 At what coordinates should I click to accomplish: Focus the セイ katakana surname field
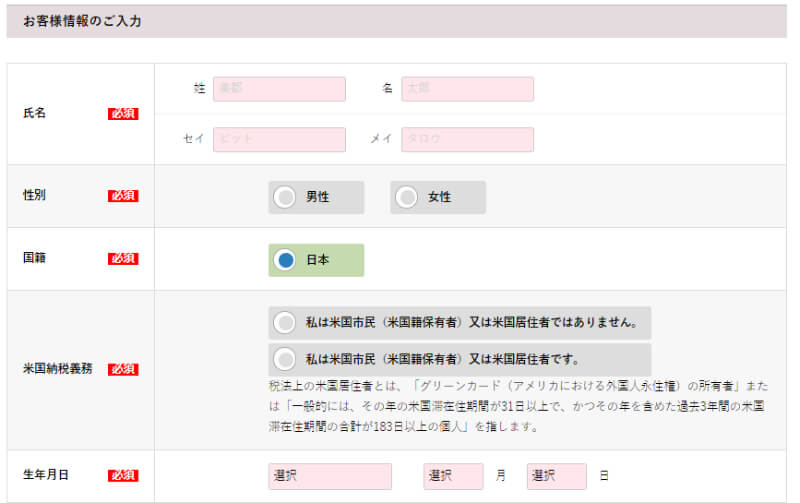pos(279,139)
